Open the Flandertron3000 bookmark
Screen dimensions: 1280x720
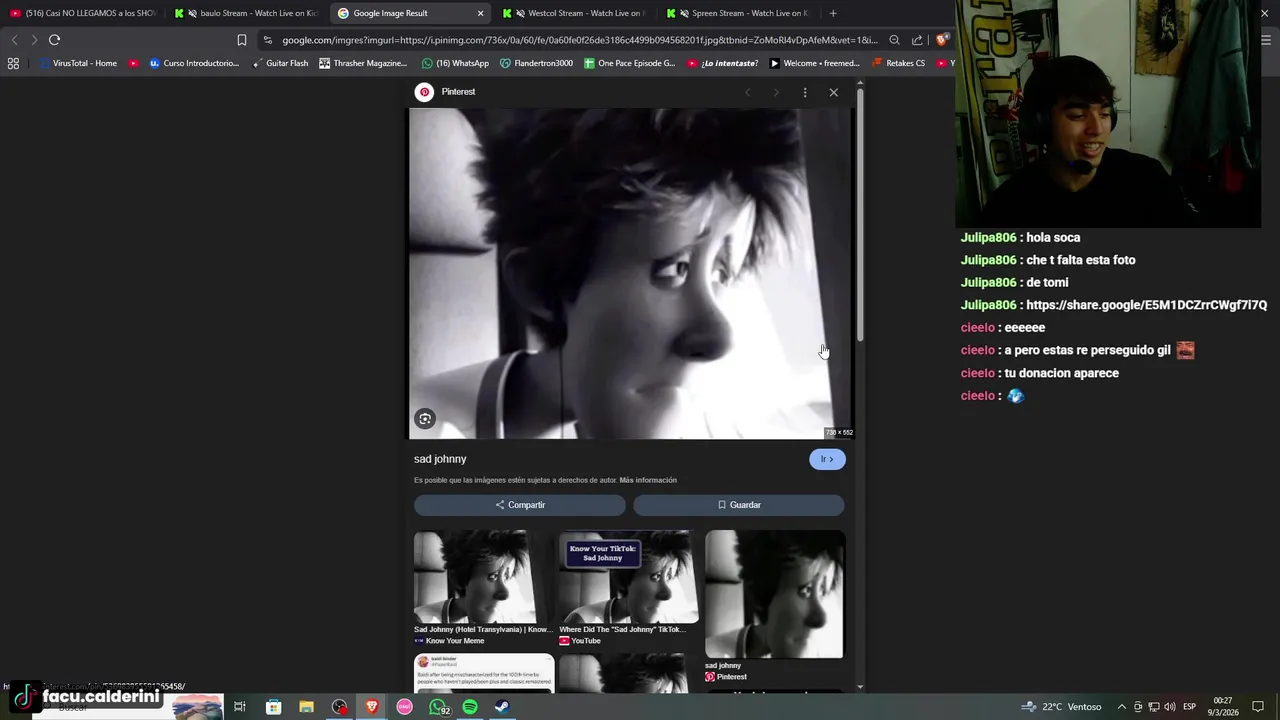[536, 63]
